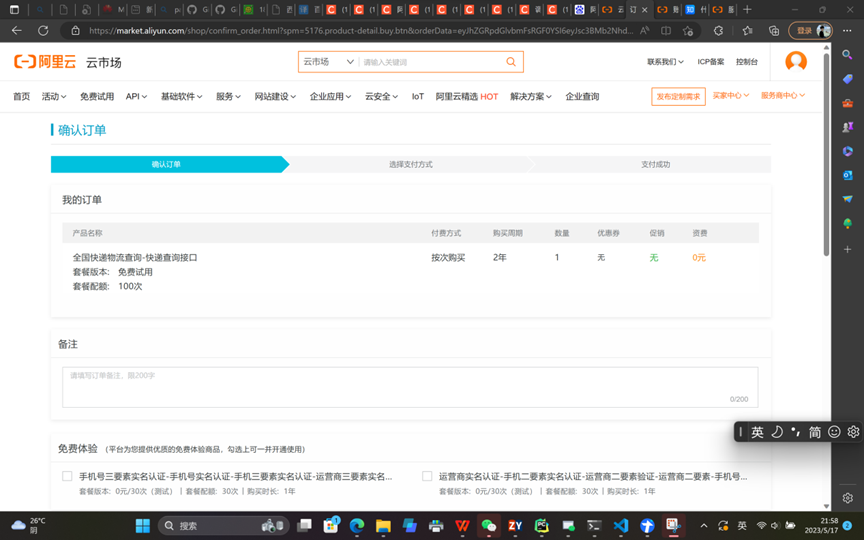Open favorites list icon in toolbar
Screen dimensions: 864x540
pos(747,31)
